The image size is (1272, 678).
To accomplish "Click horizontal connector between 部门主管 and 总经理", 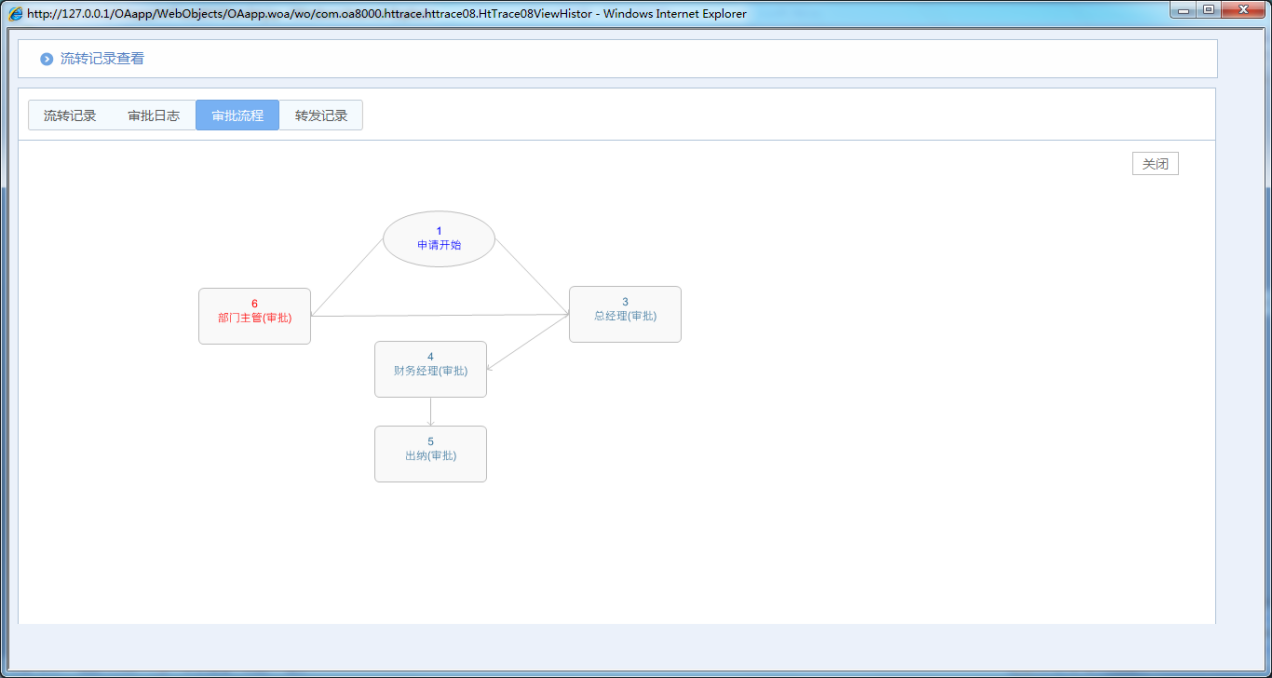I will [x=440, y=315].
